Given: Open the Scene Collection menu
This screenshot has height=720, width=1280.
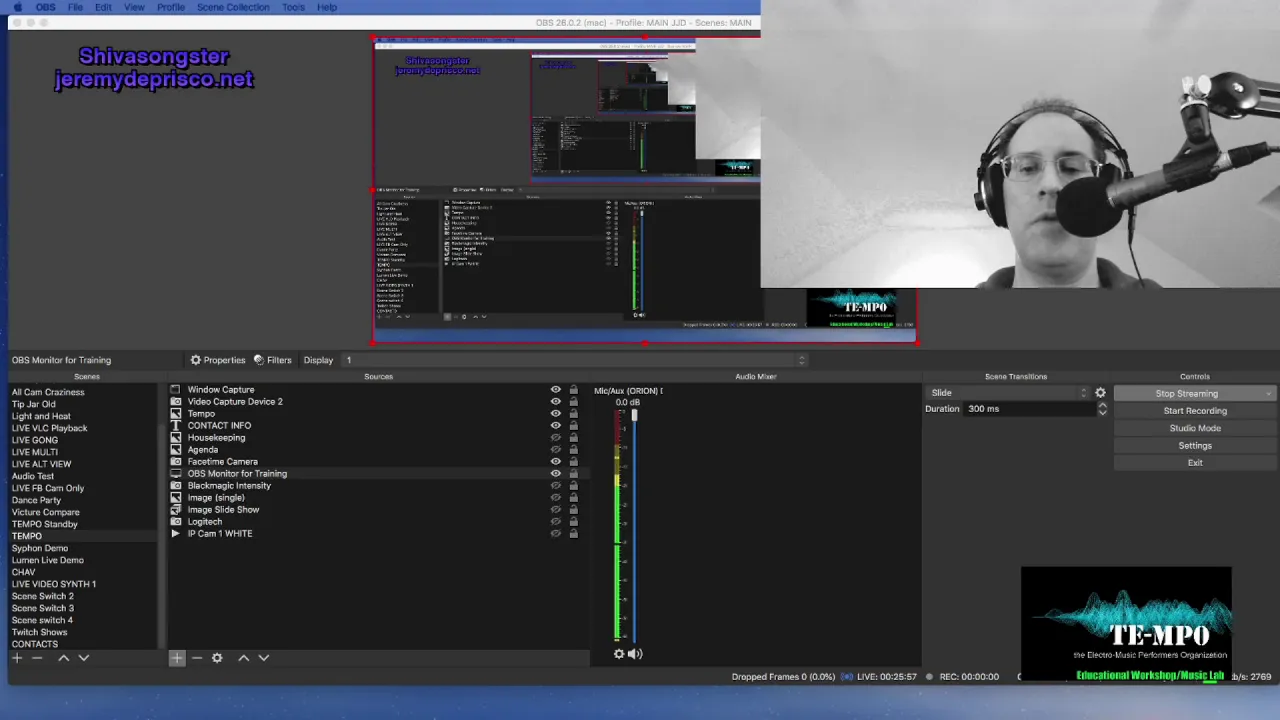Looking at the screenshot, I should [x=233, y=7].
